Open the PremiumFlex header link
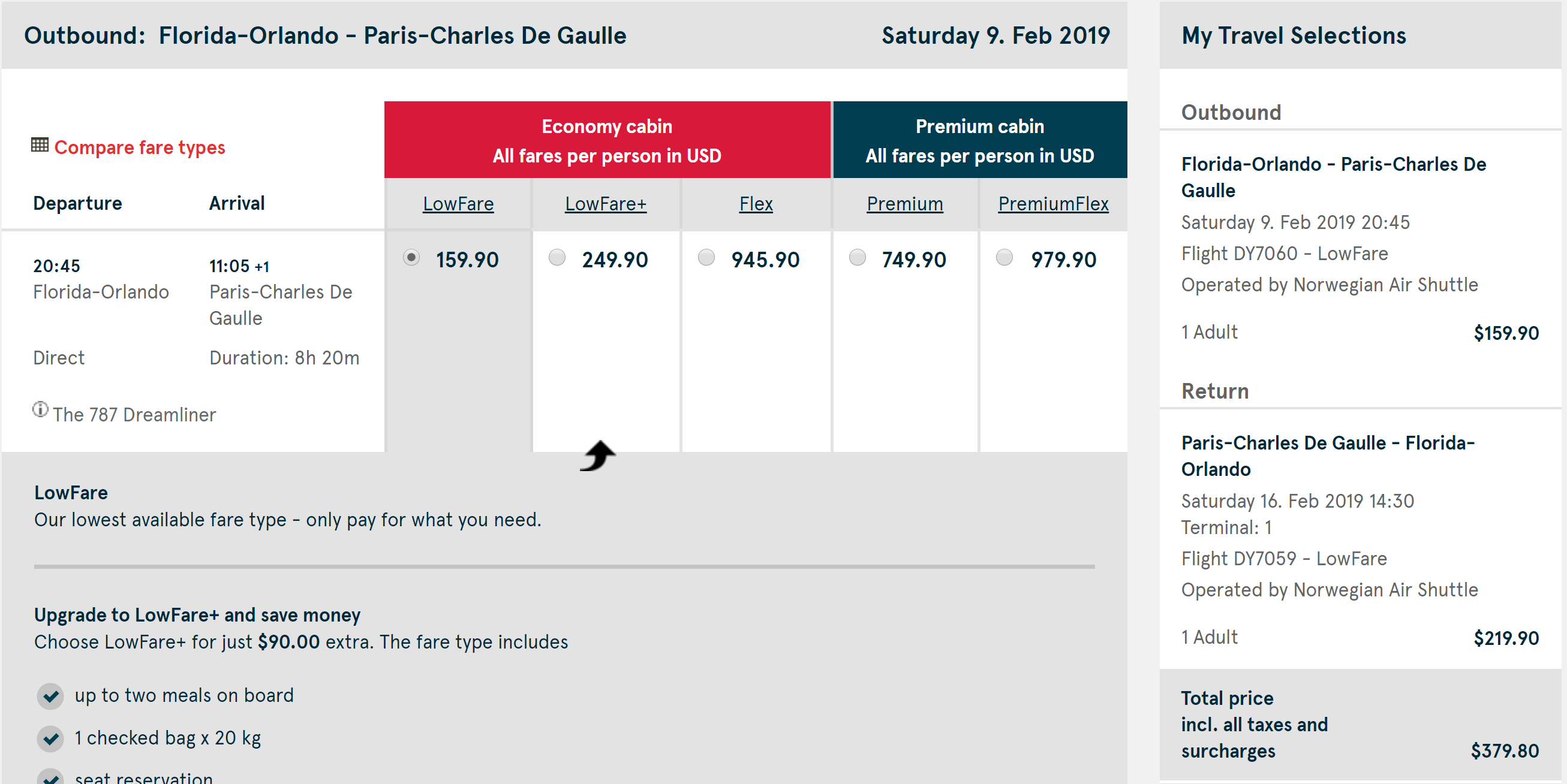1567x784 pixels. 1053,204
